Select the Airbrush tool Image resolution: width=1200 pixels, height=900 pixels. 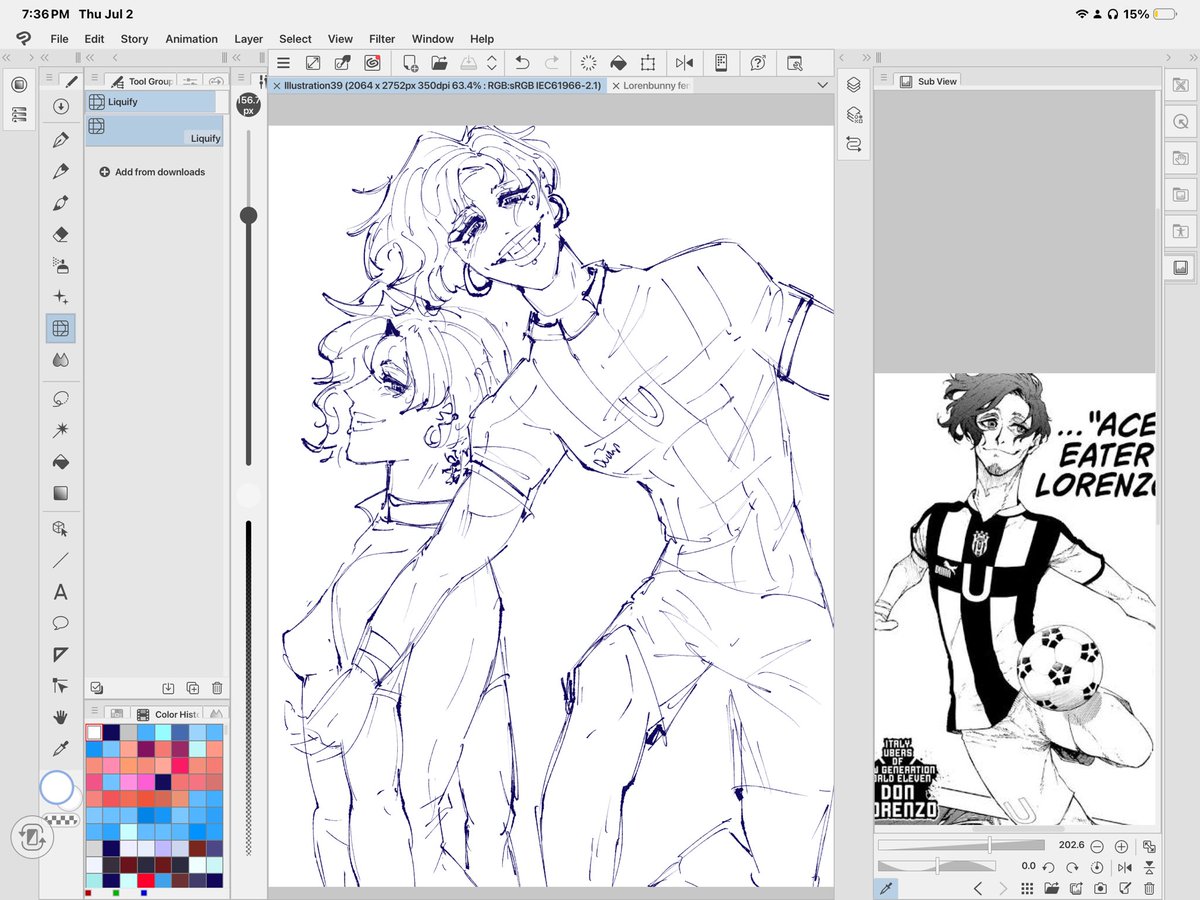point(60,266)
